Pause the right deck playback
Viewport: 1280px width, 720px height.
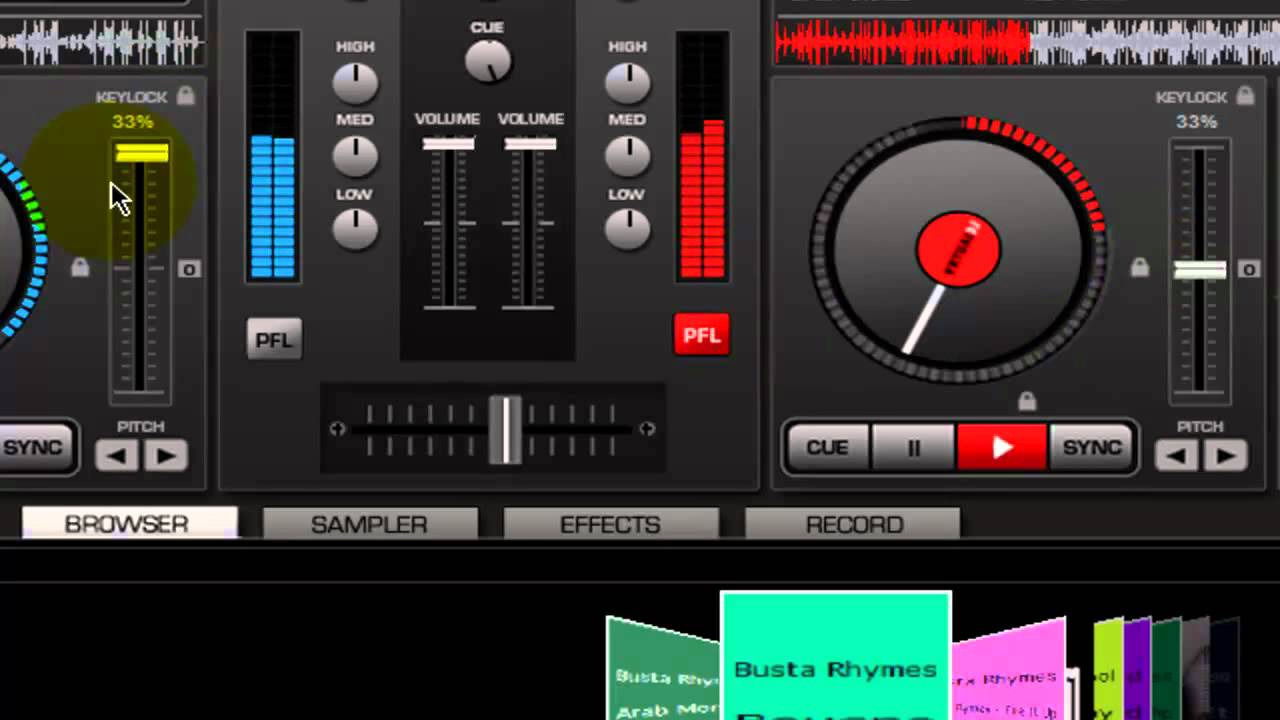913,448
